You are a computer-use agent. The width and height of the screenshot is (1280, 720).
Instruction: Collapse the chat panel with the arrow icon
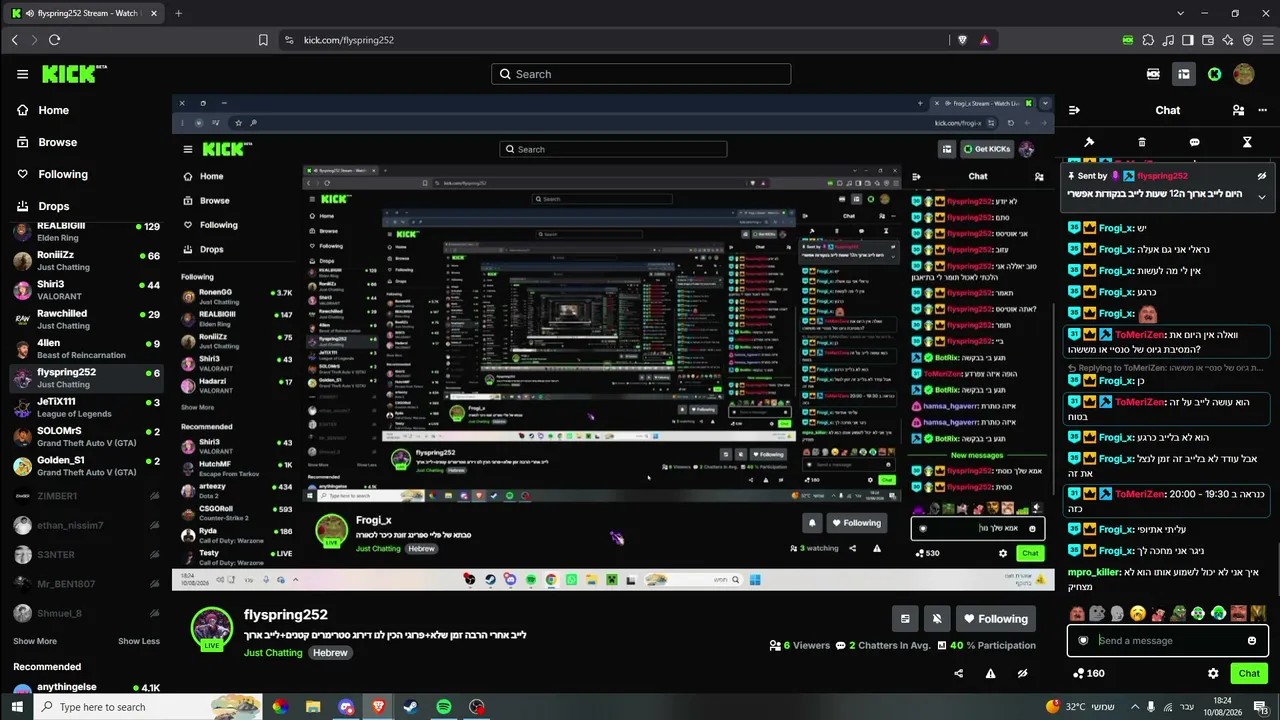point(1075,110)
